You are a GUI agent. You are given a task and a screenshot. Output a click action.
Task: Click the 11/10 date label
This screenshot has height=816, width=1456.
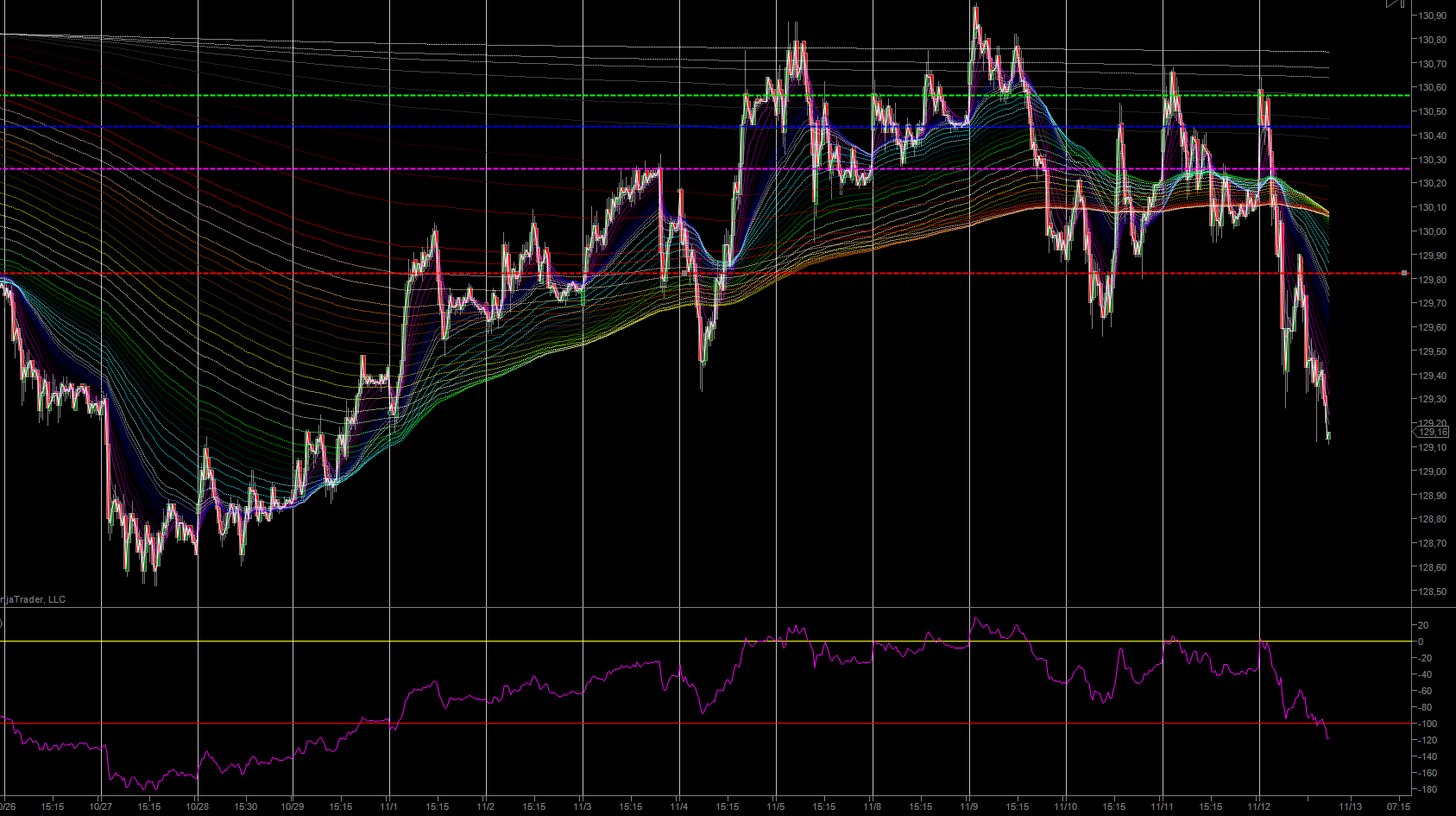(x=1066, y=807)
